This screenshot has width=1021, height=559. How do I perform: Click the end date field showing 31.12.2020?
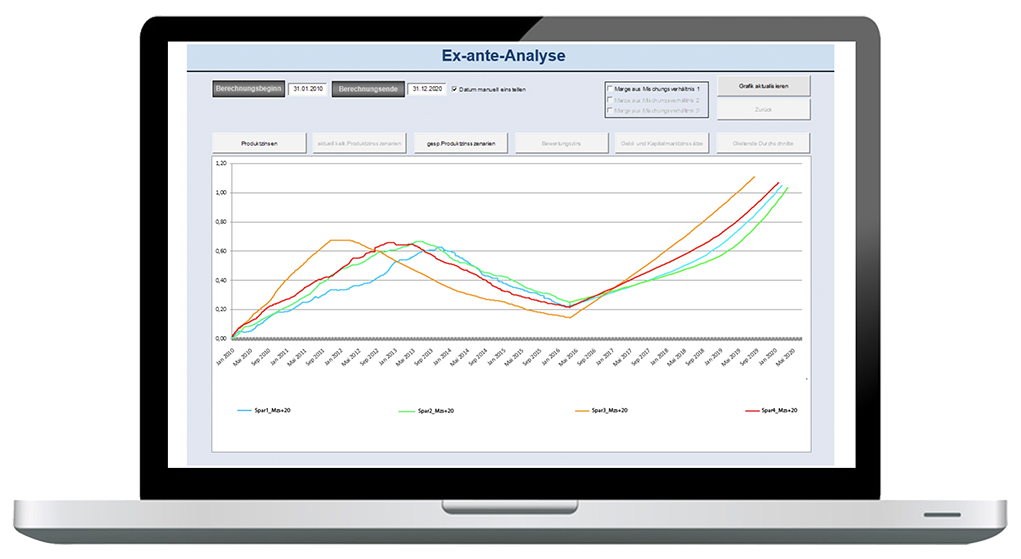(x=426, y=89)
